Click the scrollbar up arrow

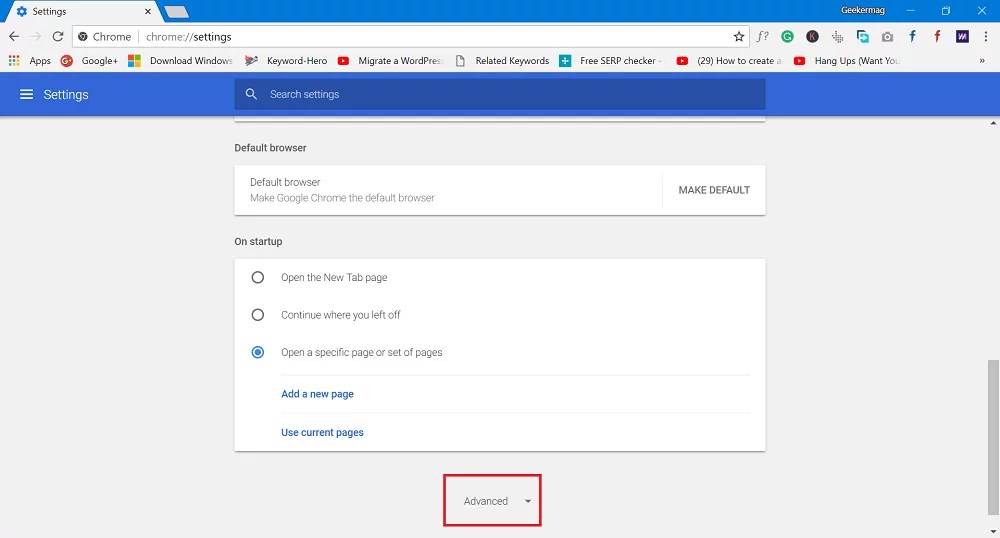994,122
